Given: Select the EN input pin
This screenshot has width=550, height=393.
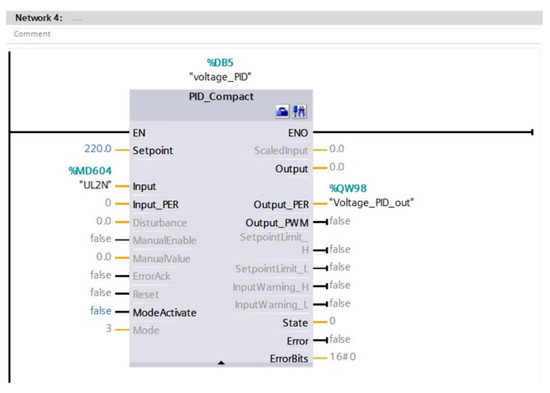Looking at the screenshot, I should click(139, 133).
